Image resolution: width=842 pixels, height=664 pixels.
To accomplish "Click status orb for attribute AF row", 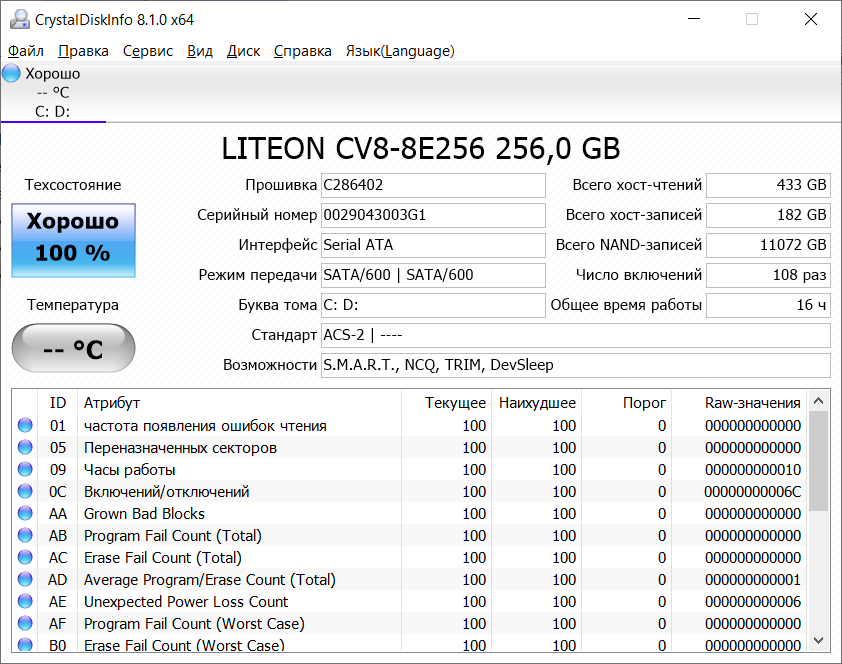I will (25, 623).
